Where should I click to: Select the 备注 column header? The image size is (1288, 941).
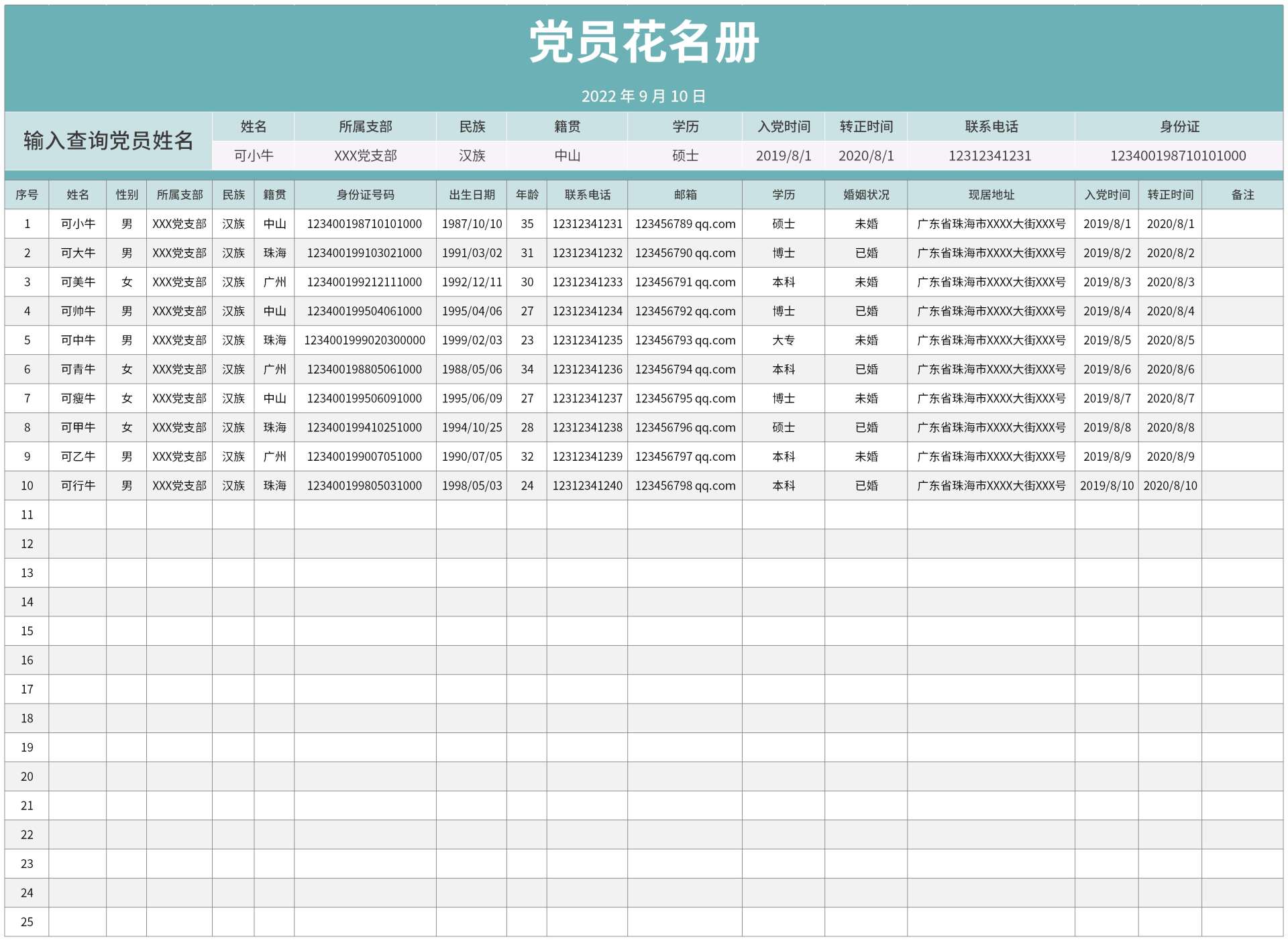tap(1242, 195)
